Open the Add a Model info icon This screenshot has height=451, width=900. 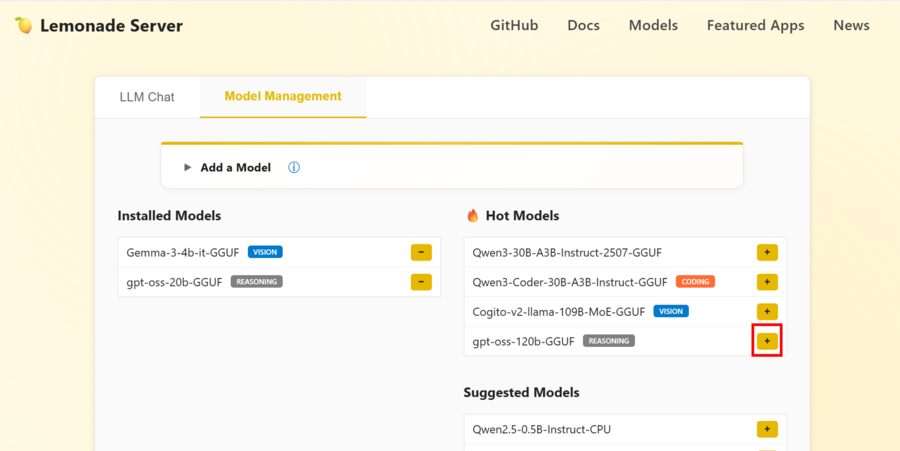tap(294, 168)
